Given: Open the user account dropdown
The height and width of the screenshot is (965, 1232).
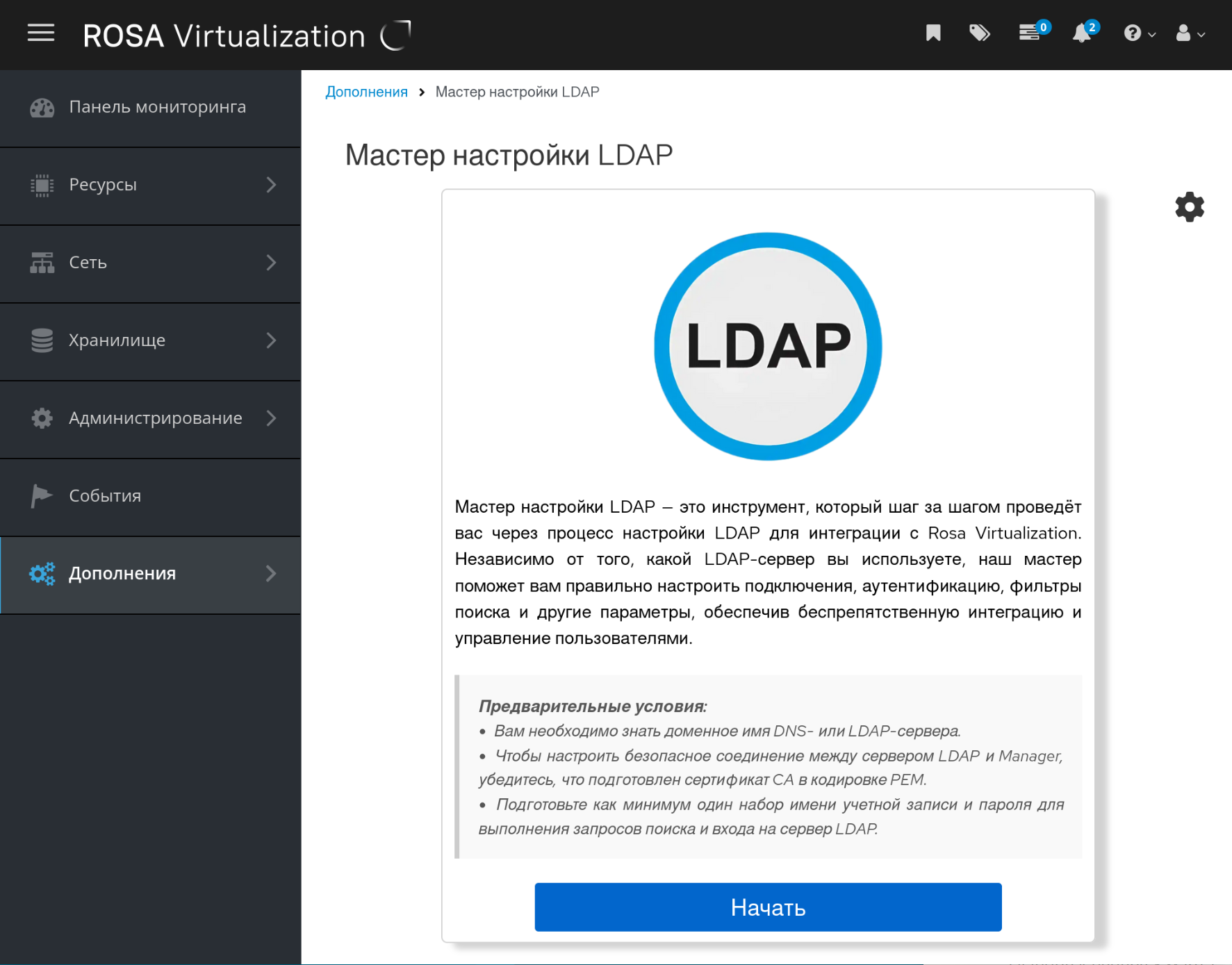Looking at the screenshot, I should (1189, 33).
